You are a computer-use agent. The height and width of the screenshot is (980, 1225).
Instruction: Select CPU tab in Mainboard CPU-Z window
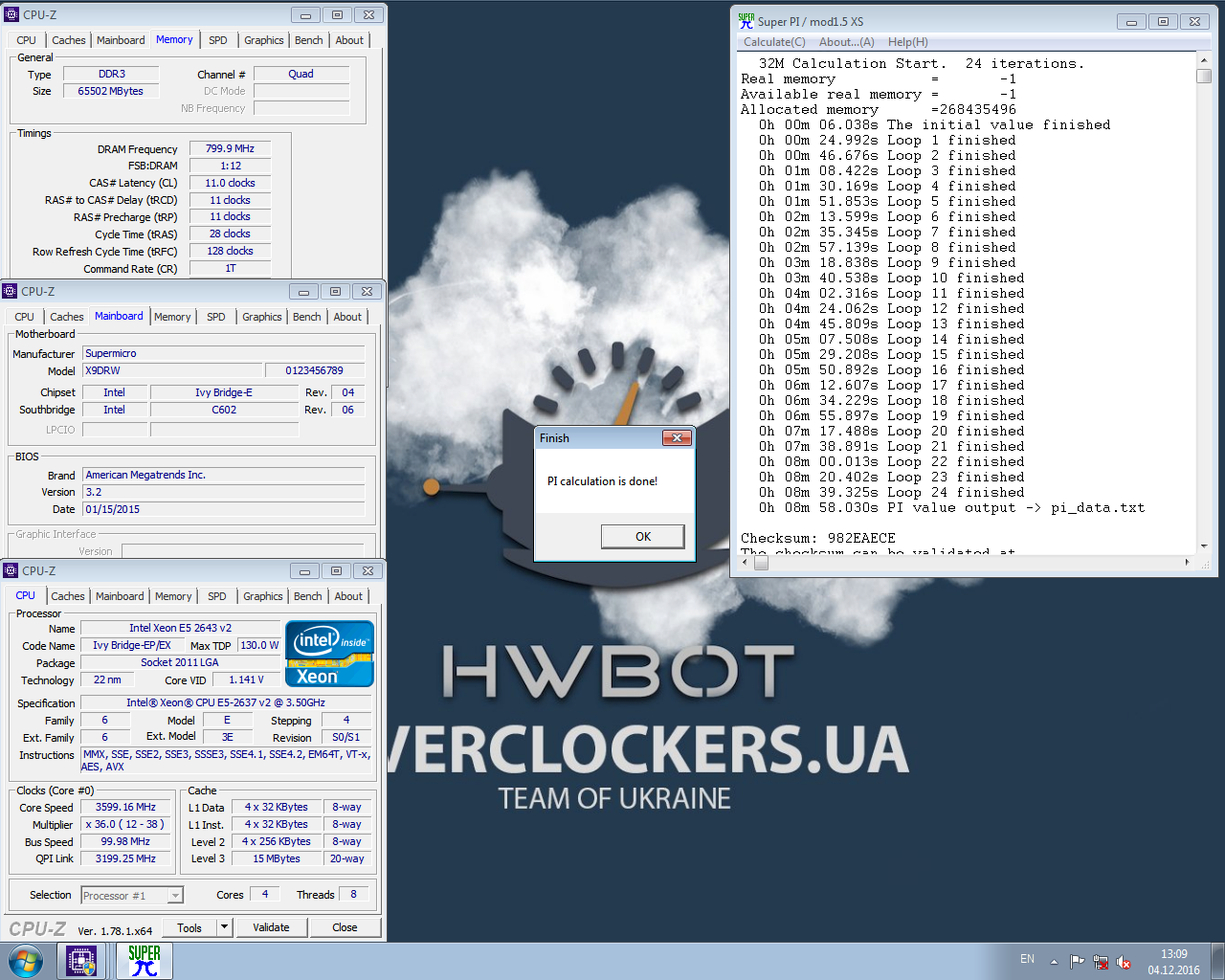(25, 317)
